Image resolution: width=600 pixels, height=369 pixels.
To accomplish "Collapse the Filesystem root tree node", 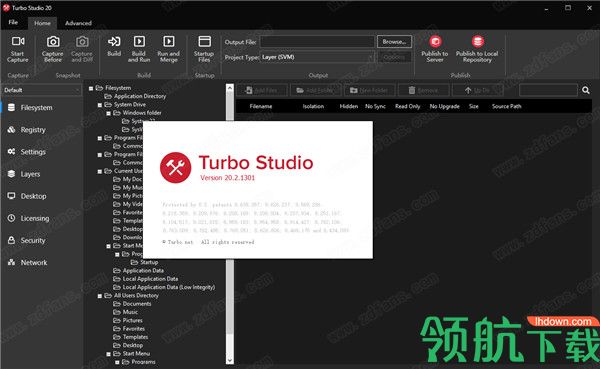I will pos(91,88).
